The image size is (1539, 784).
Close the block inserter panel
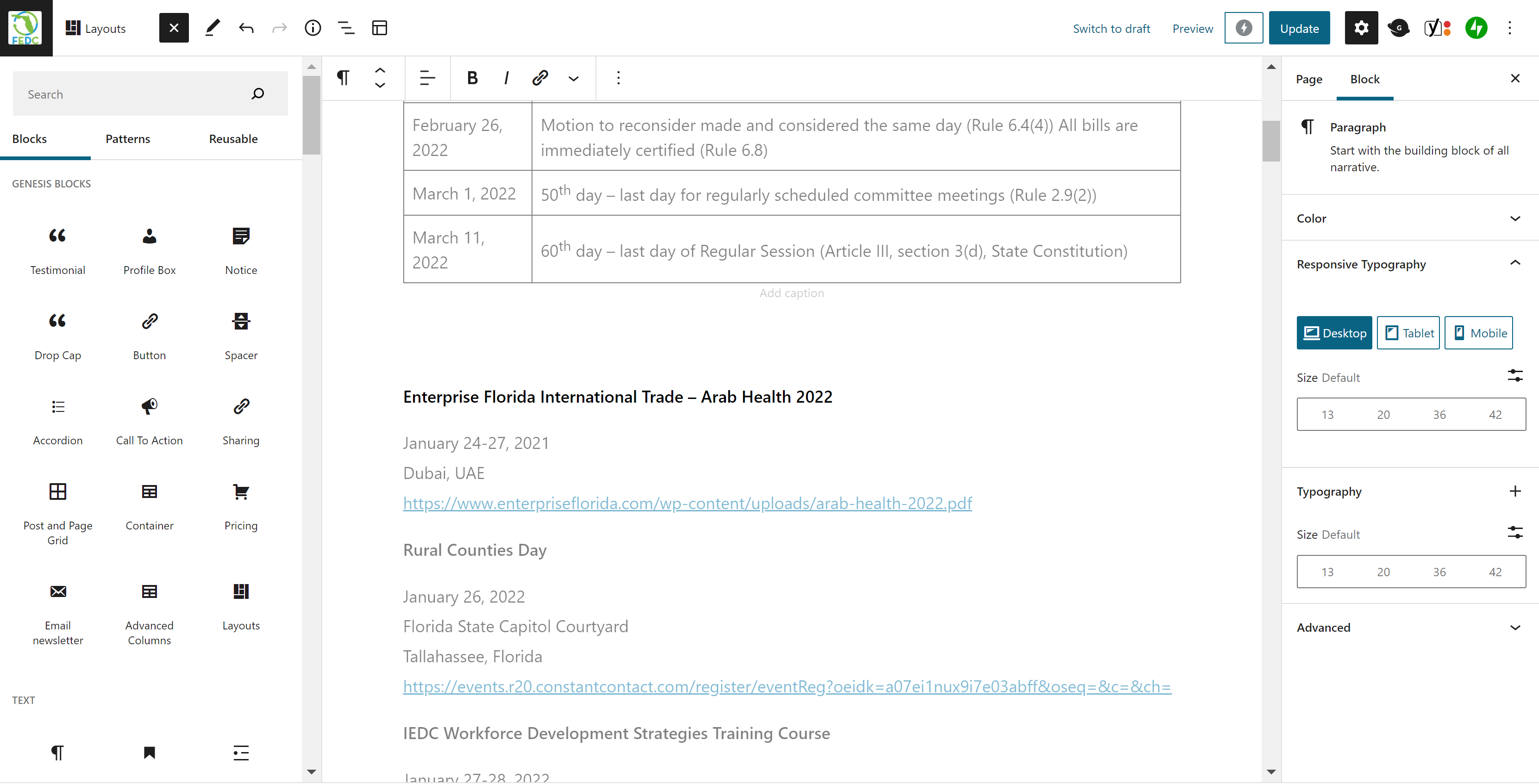(x=174, y=28)
